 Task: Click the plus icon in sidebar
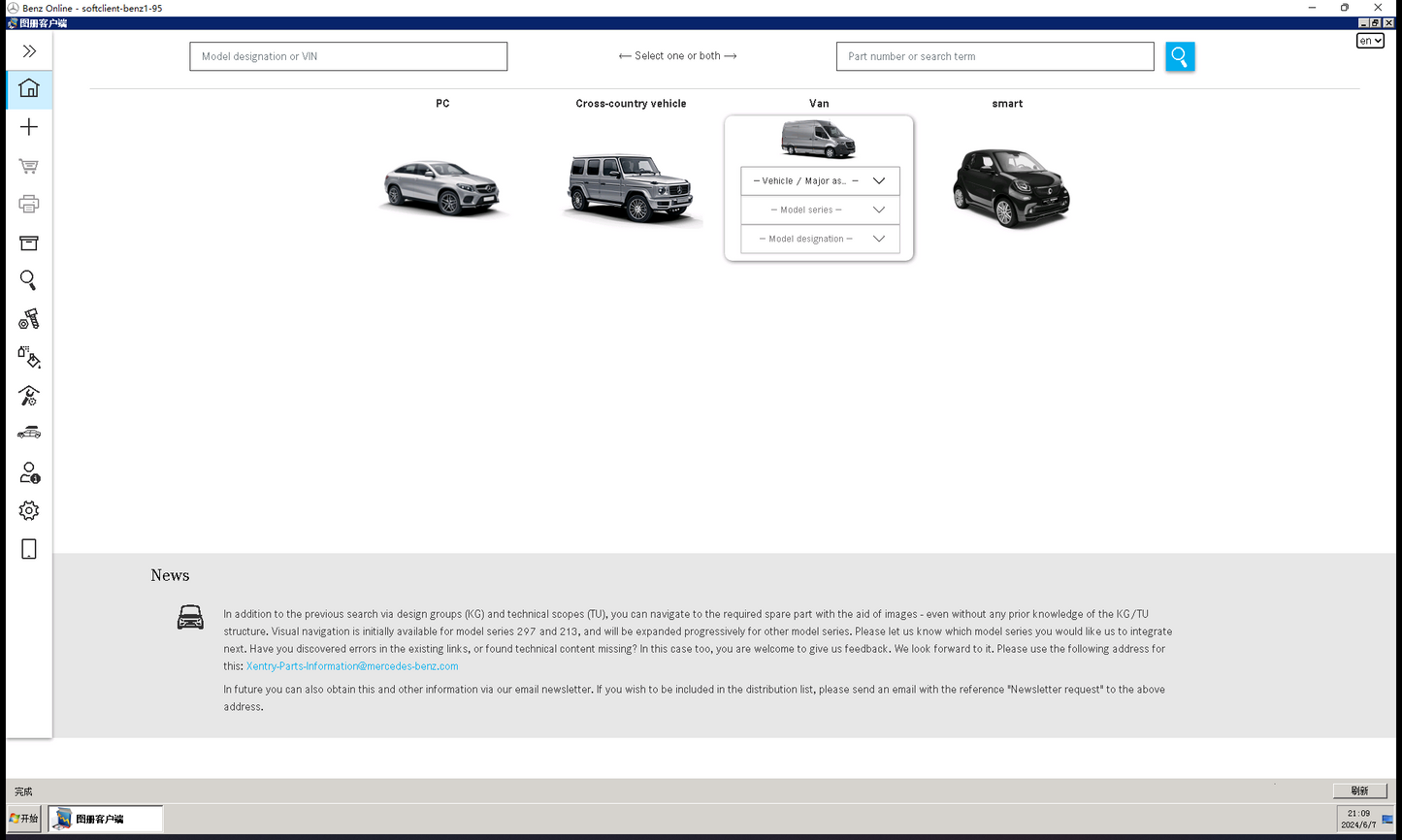[x=29, y=127]
